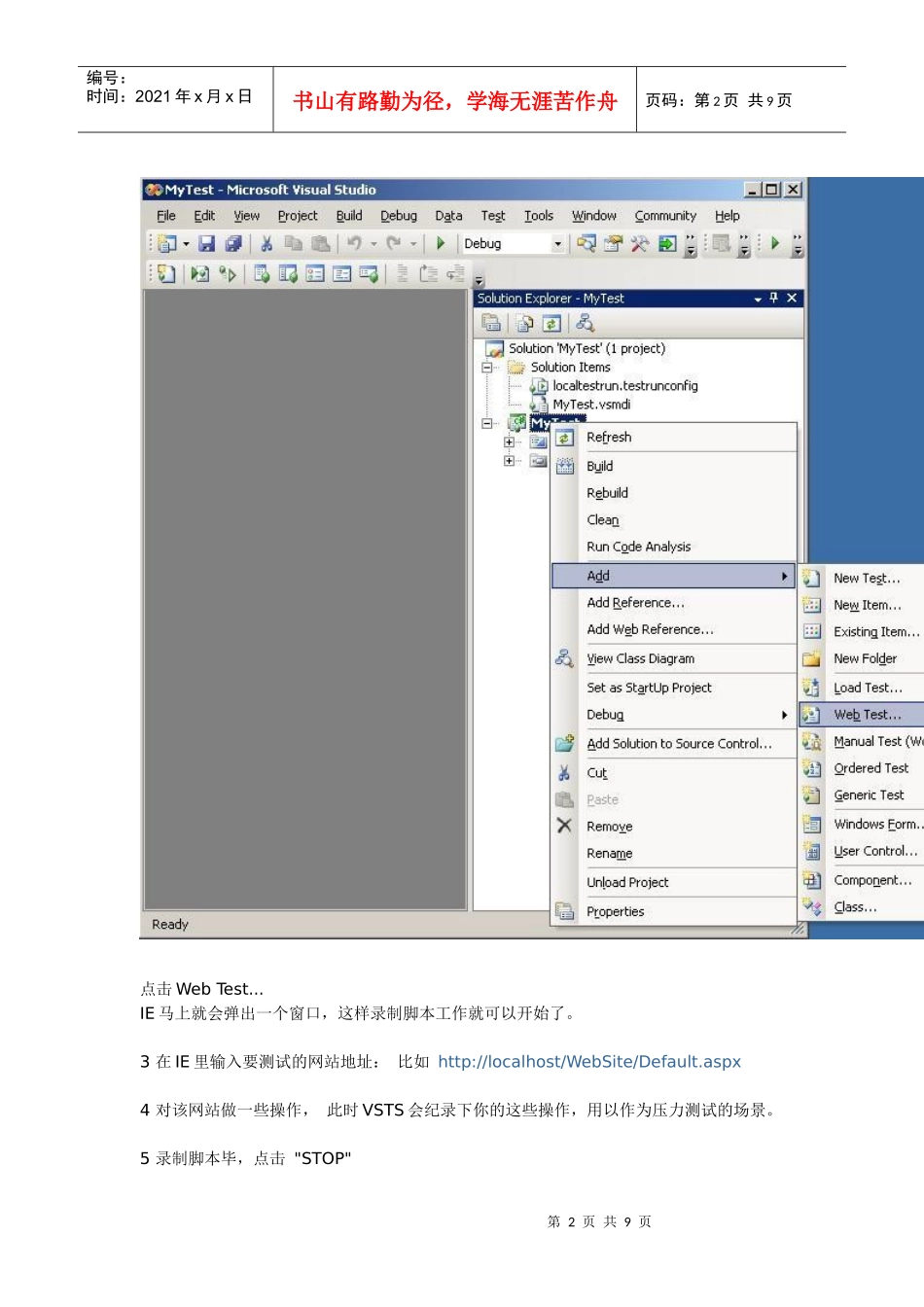
Task: Start debugging with the green play icon beside the Debug combo
Action: 441,243
